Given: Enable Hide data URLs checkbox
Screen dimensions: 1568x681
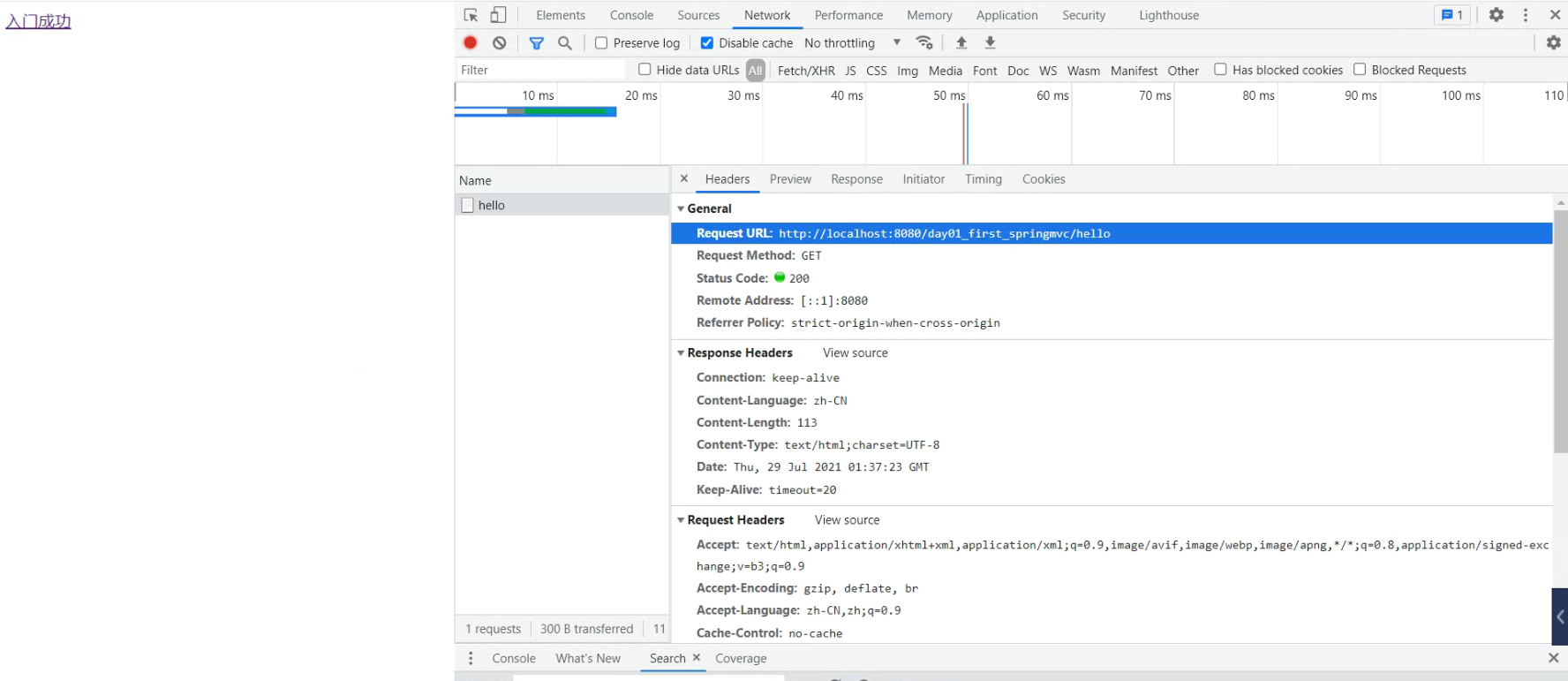Looking at the screenshot, I should click(645, 69).
